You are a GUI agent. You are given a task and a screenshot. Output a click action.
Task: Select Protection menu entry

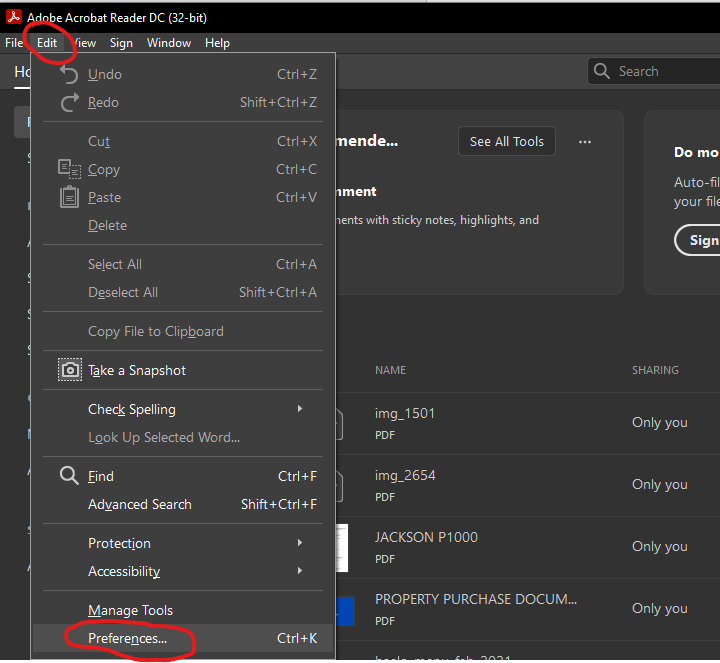(x=183, y=543)
